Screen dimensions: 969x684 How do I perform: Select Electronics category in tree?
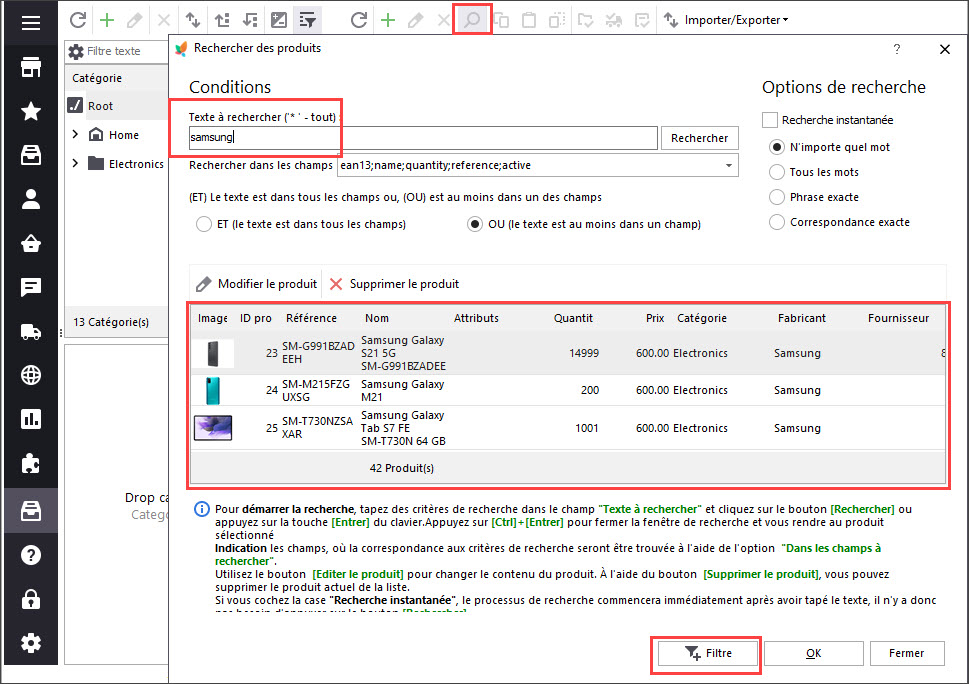click(136, 164)
